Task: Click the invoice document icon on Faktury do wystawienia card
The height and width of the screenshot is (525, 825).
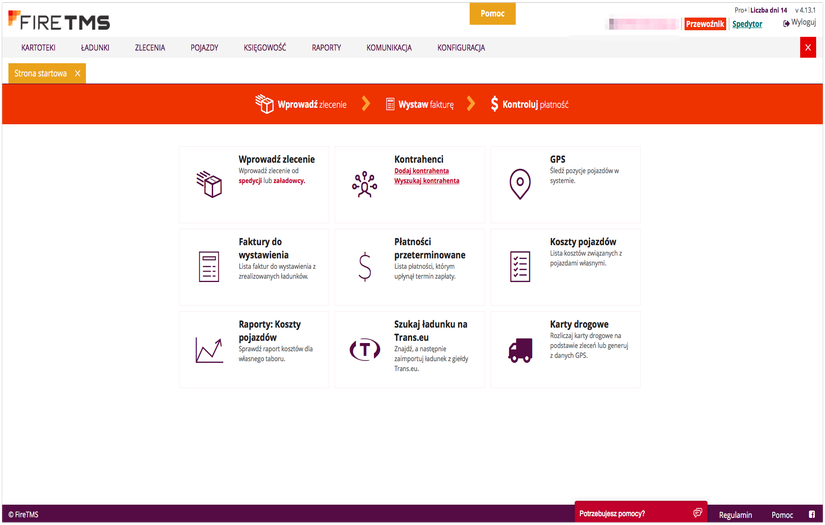Action: (x=209, y=267)
